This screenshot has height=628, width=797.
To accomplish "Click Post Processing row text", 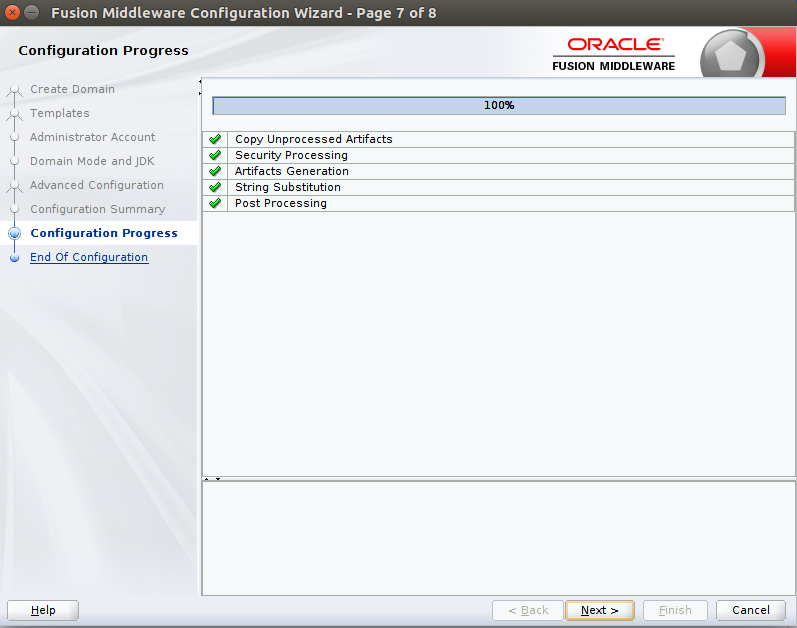I will point(281,203).
